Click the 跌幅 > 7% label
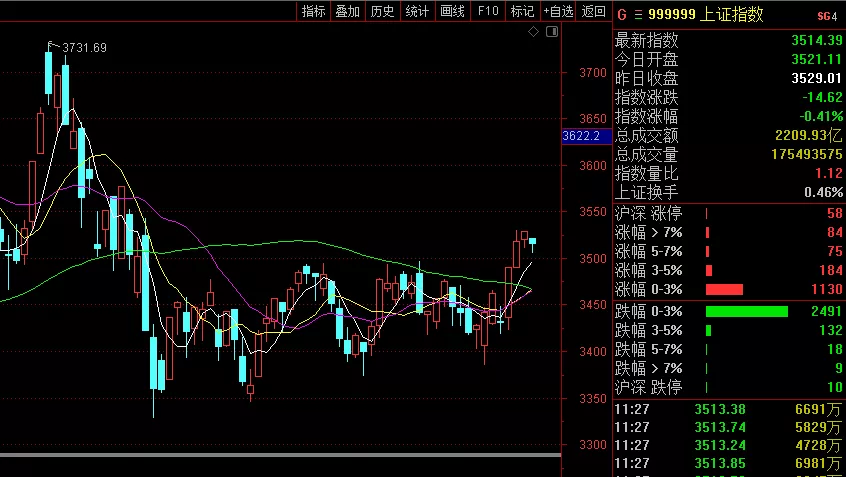Screen dimensions: 846x477 coord(649,369)
